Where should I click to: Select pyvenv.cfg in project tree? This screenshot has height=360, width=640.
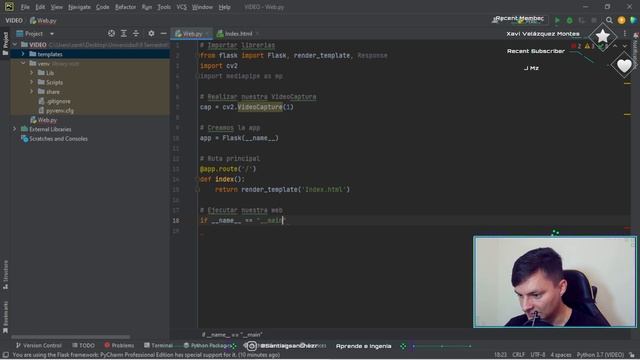60,111
